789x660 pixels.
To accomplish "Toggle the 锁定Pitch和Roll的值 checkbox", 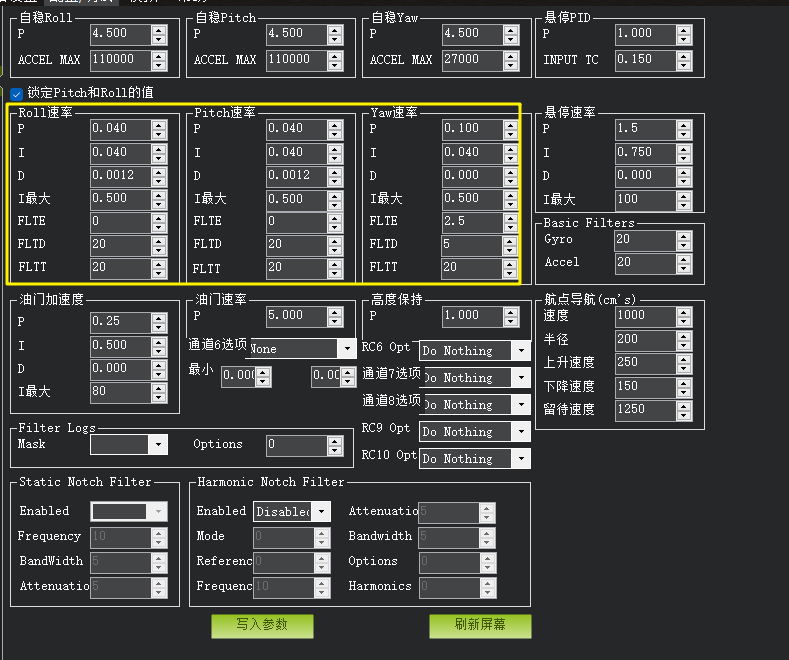I will 16,93.
